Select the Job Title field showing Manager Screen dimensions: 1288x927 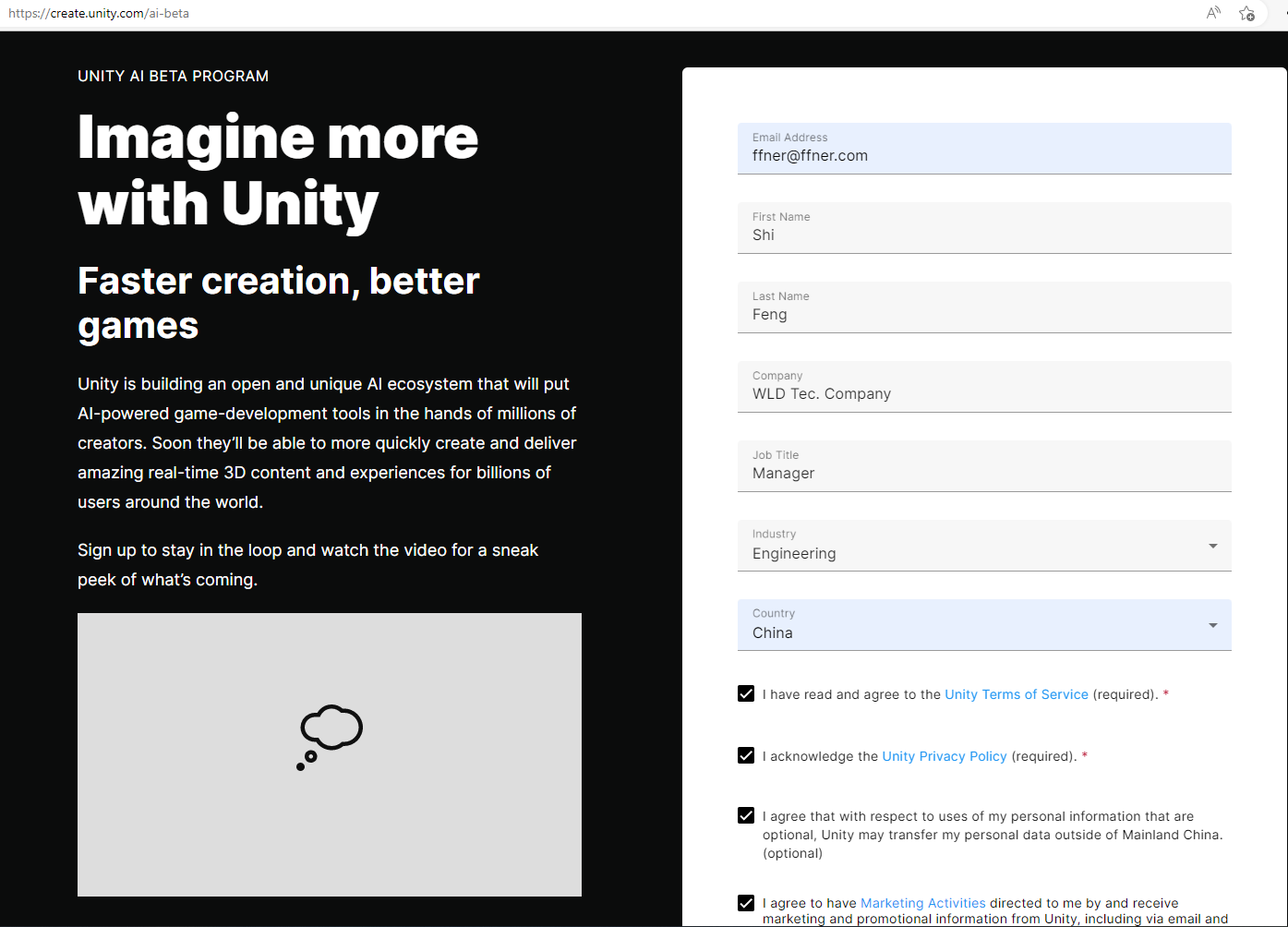983,473
